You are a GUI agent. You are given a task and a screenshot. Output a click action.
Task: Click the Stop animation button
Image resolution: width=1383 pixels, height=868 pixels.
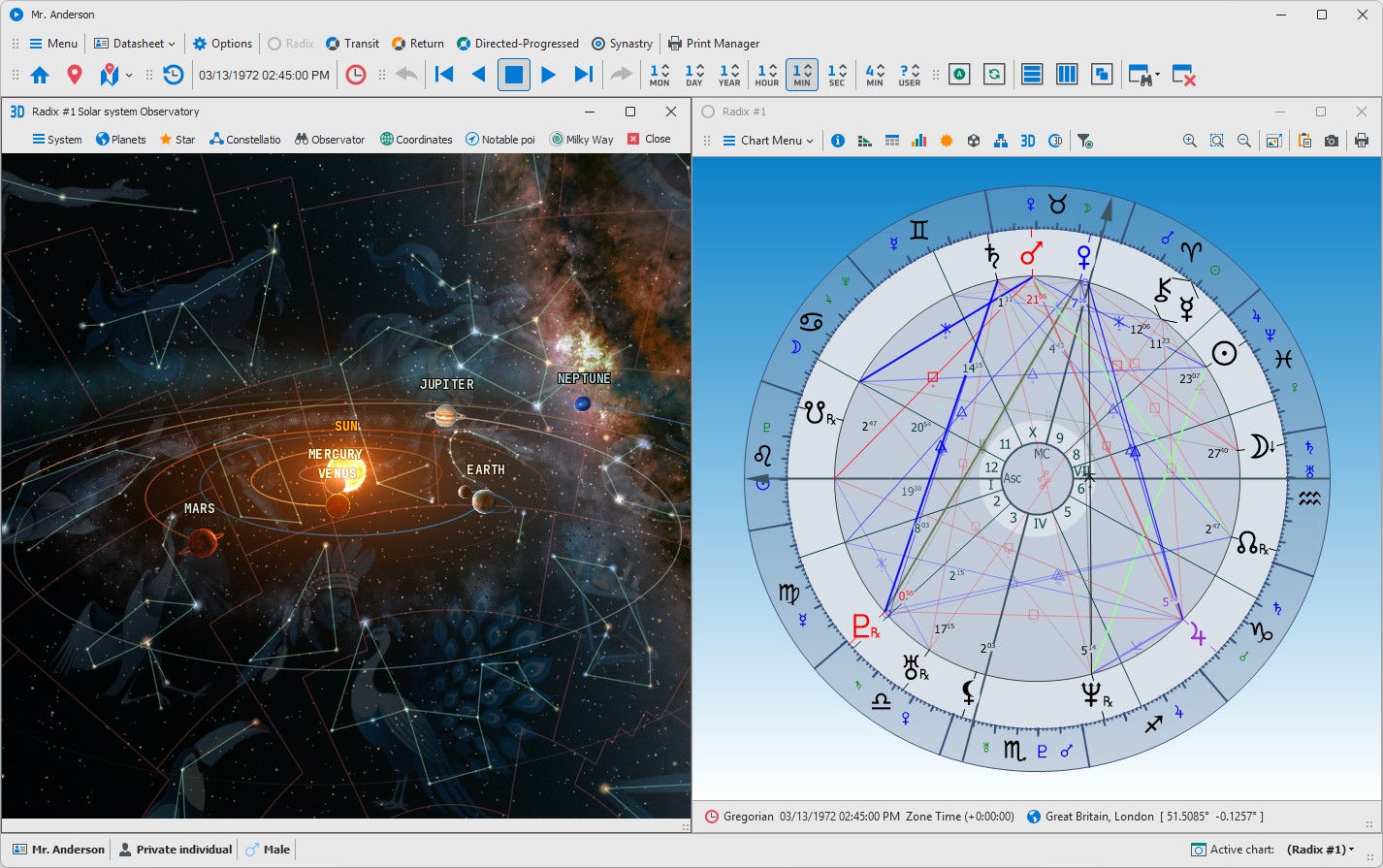[514, 75]
